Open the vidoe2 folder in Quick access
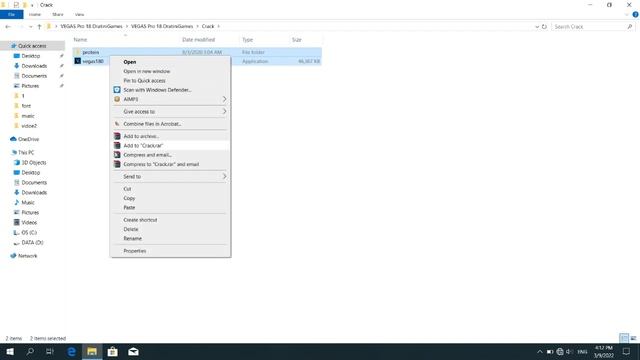This screenshot has height=360, width=640. coord(29,126)
